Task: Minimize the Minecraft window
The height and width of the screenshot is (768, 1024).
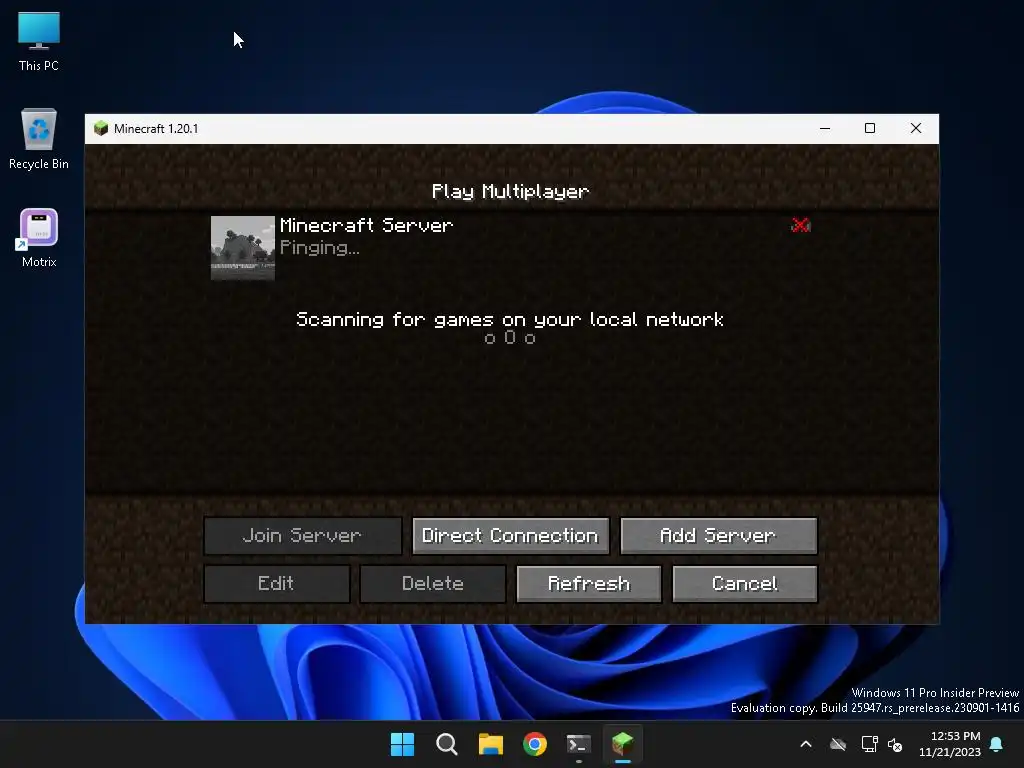Action: [x=825, y=128]
